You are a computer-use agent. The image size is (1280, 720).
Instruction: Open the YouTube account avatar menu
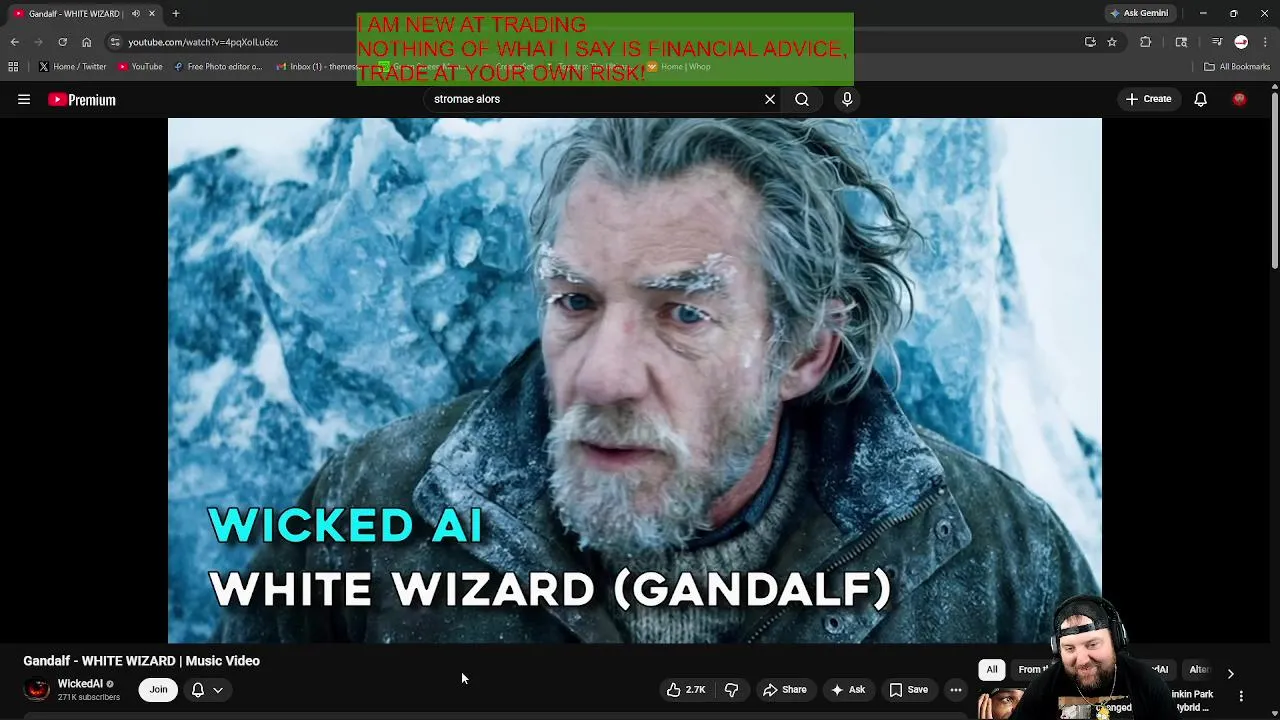tap(1240, 99)
